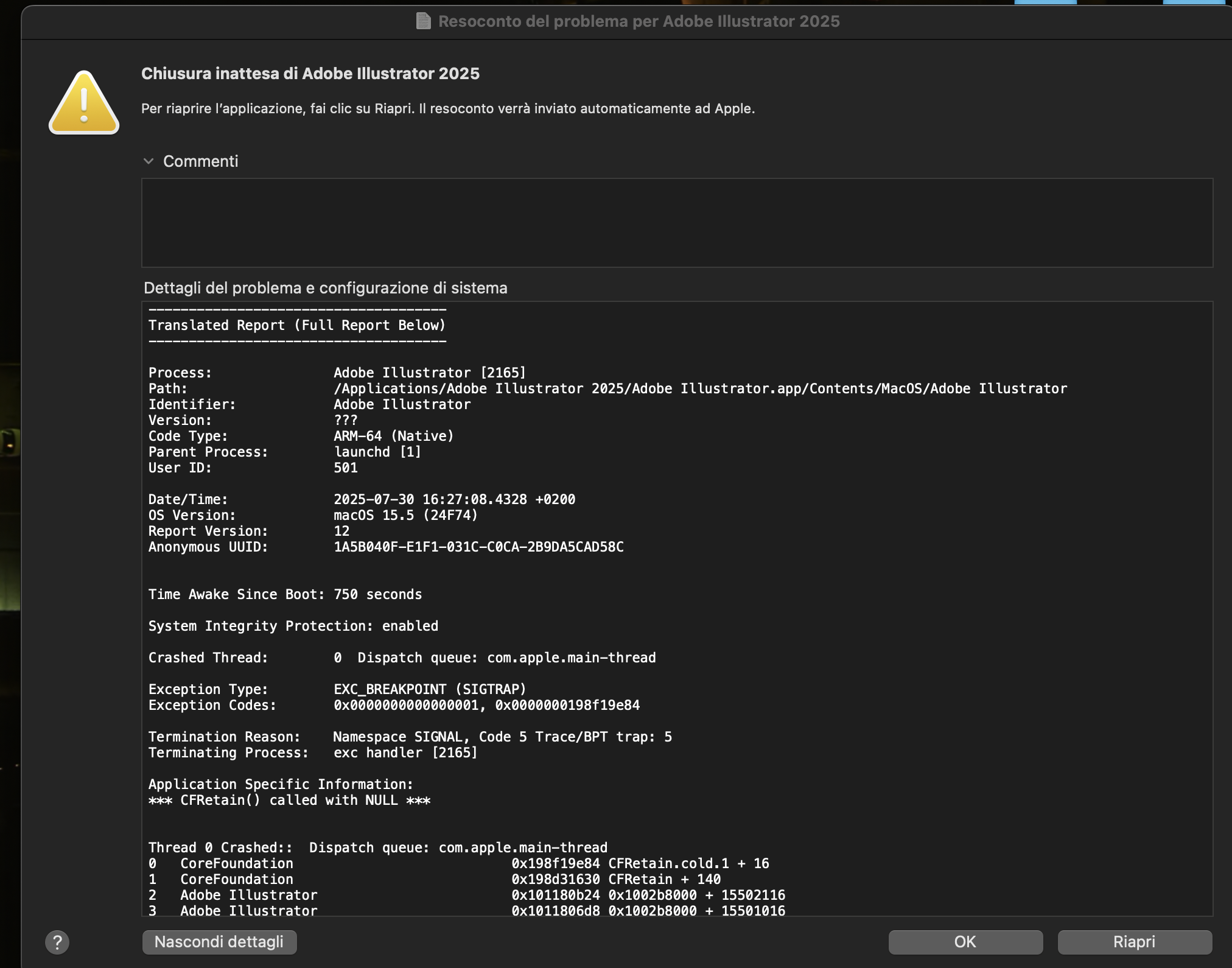The width and height of the screenshot is (1232, 968).
Task: Click the 'Version: ???' line
Action: point(253,420)
